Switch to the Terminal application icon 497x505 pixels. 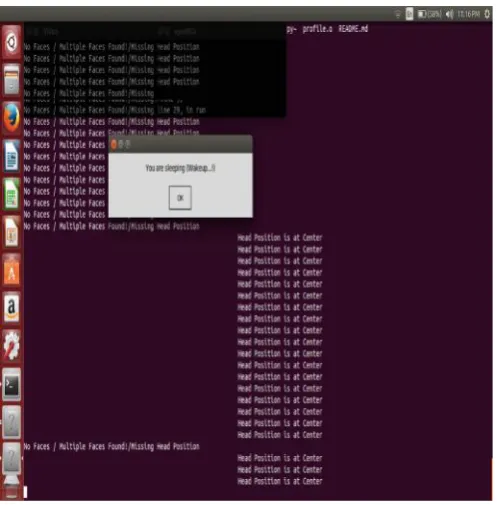coord(11,384)
